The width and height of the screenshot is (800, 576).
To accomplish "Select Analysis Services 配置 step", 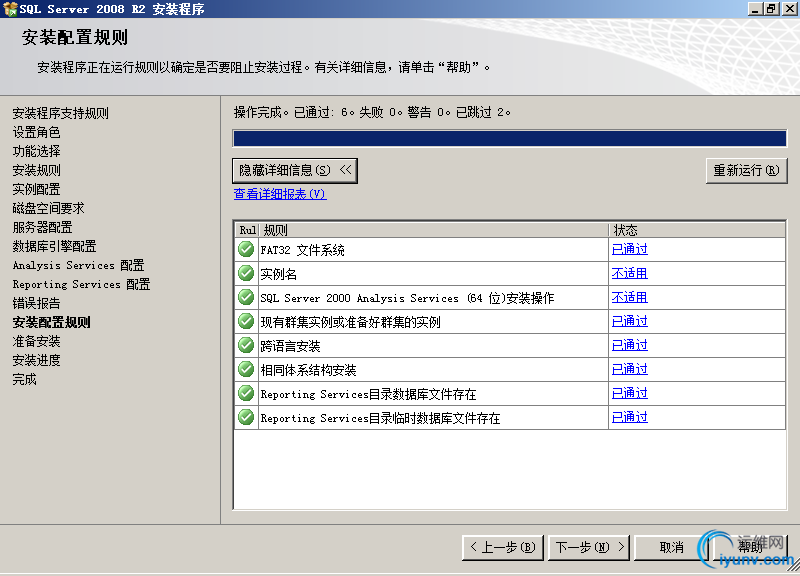I will (x=78, y=265).
